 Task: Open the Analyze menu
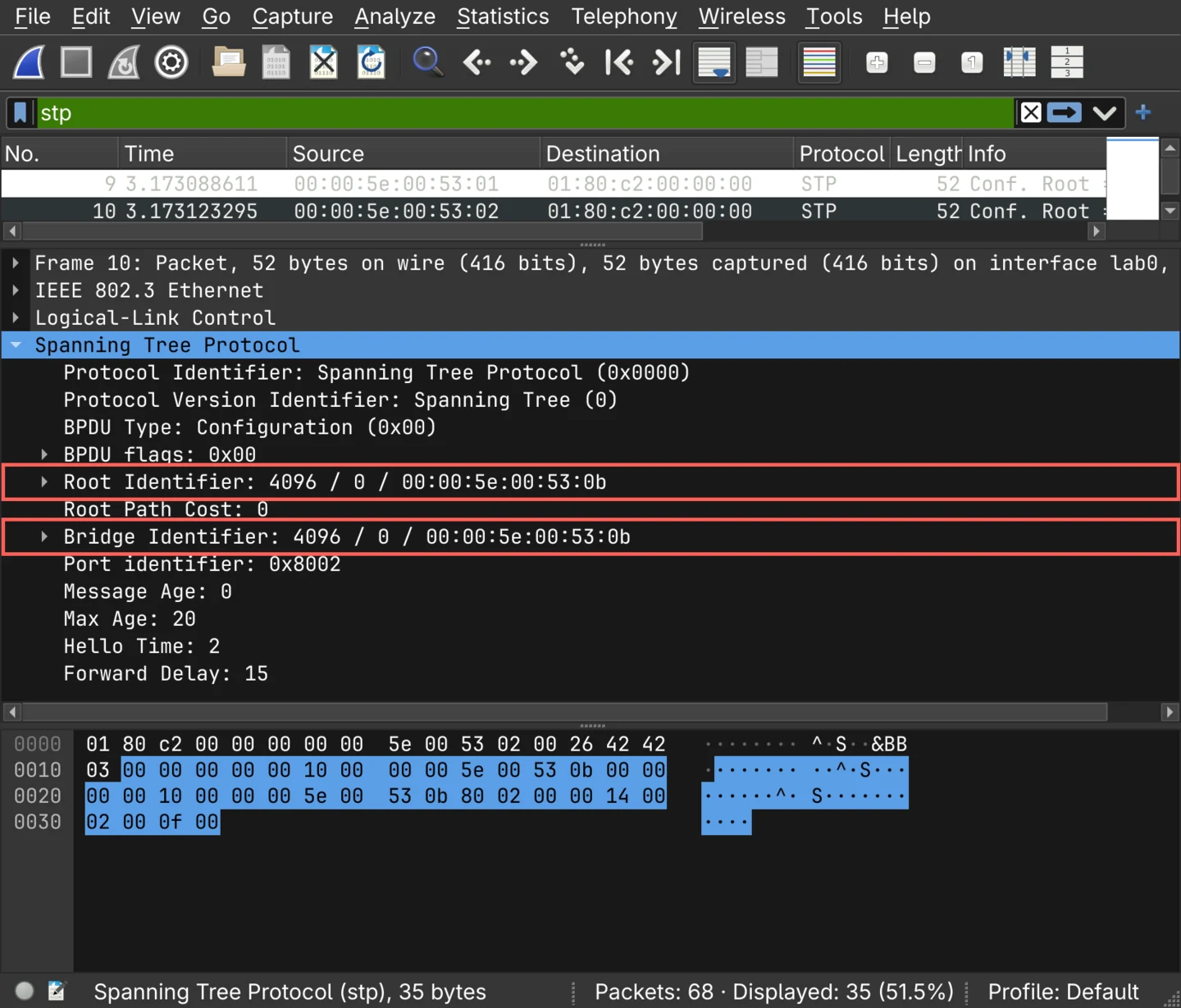pos(394,16)
